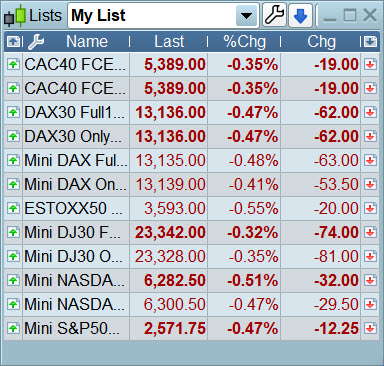Viewport: 384px width, 366px height.
Task: Click the -0.55% change cell
Action: (253, 208)
